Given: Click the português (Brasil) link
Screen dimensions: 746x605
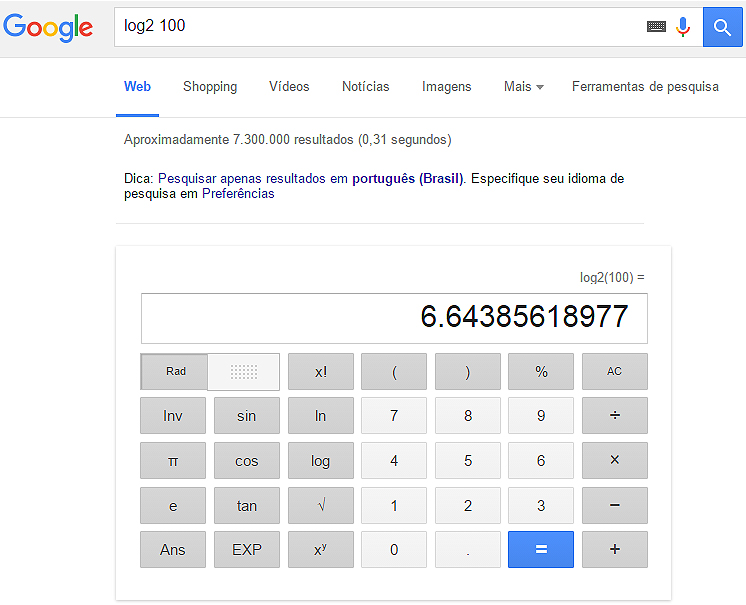Looking at the screenshot, I should 408,178.
